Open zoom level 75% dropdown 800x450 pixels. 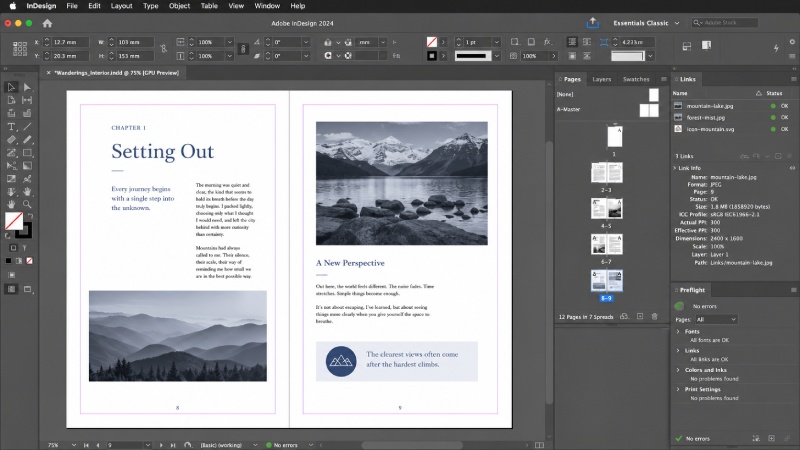point(73,445)
